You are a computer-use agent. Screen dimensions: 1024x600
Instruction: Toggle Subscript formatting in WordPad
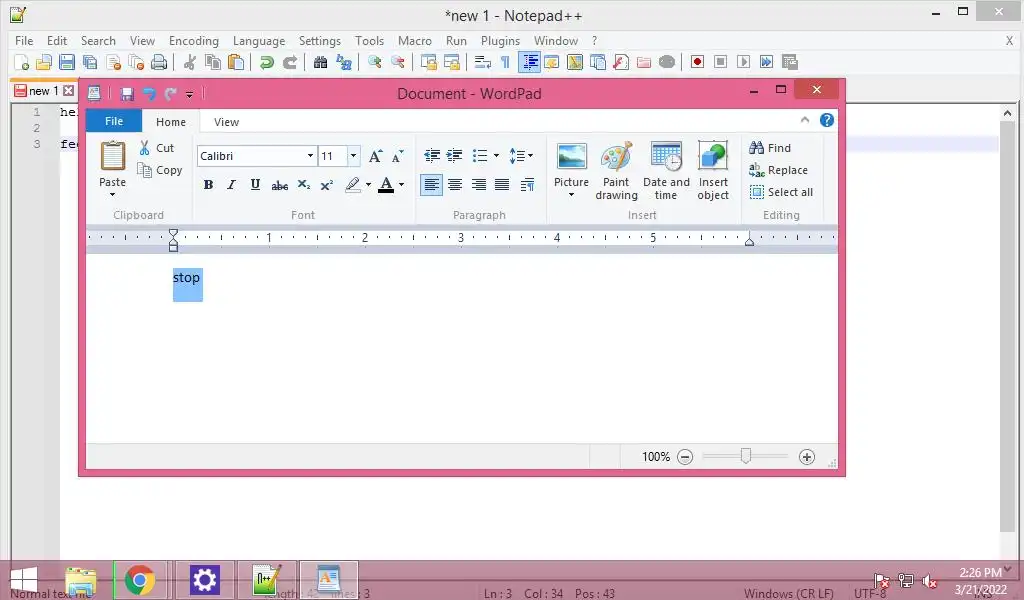pyautogui.click(x=304, y=185)
